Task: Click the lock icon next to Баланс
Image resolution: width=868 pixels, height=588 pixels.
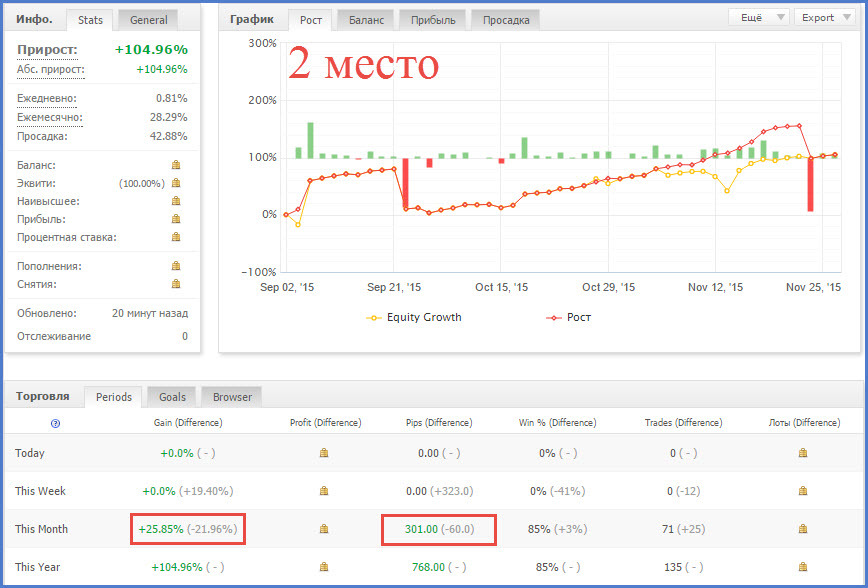Action: pyautogui.click(x=176, y=165)
